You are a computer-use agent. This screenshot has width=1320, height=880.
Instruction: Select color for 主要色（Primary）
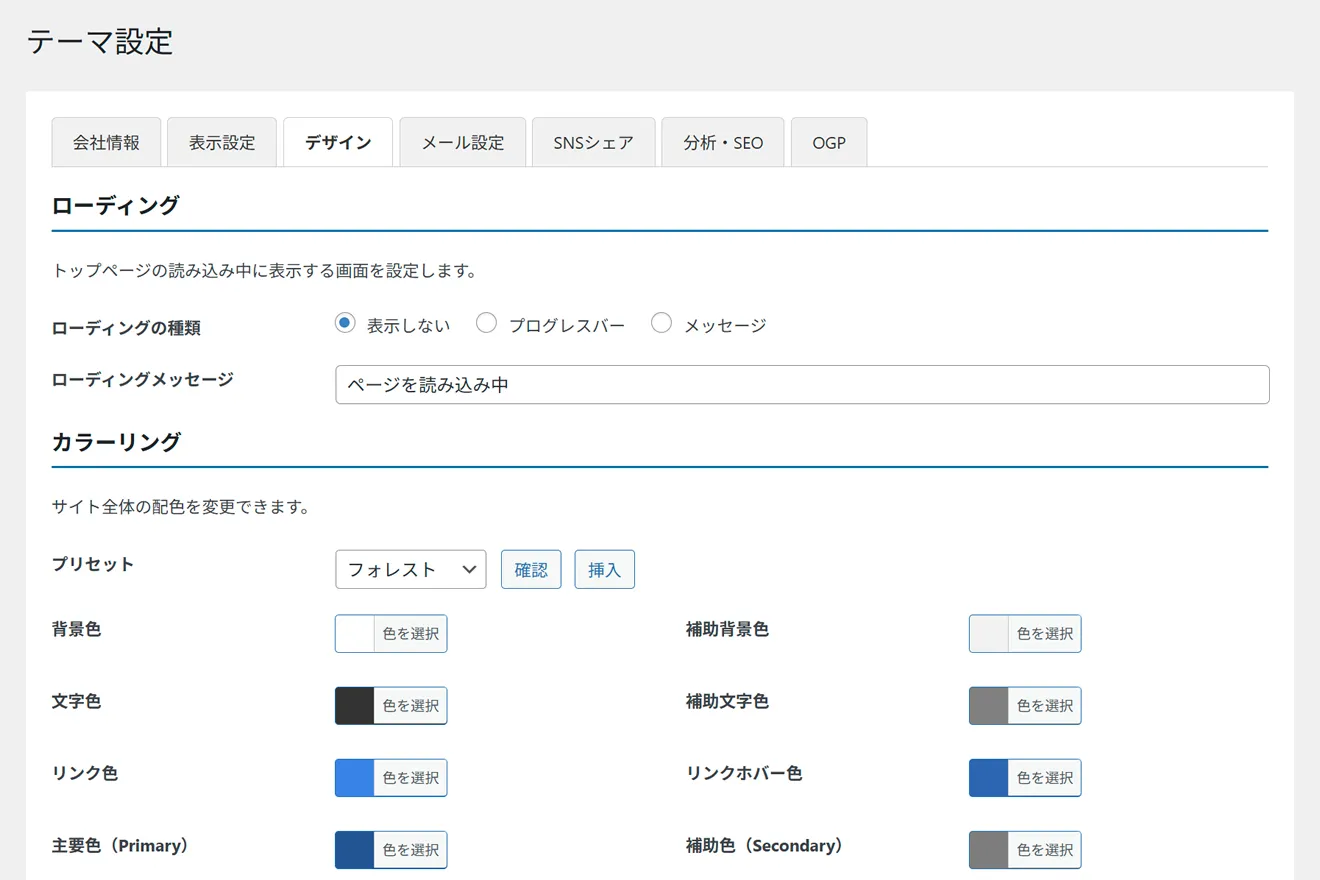pos(391,850)
